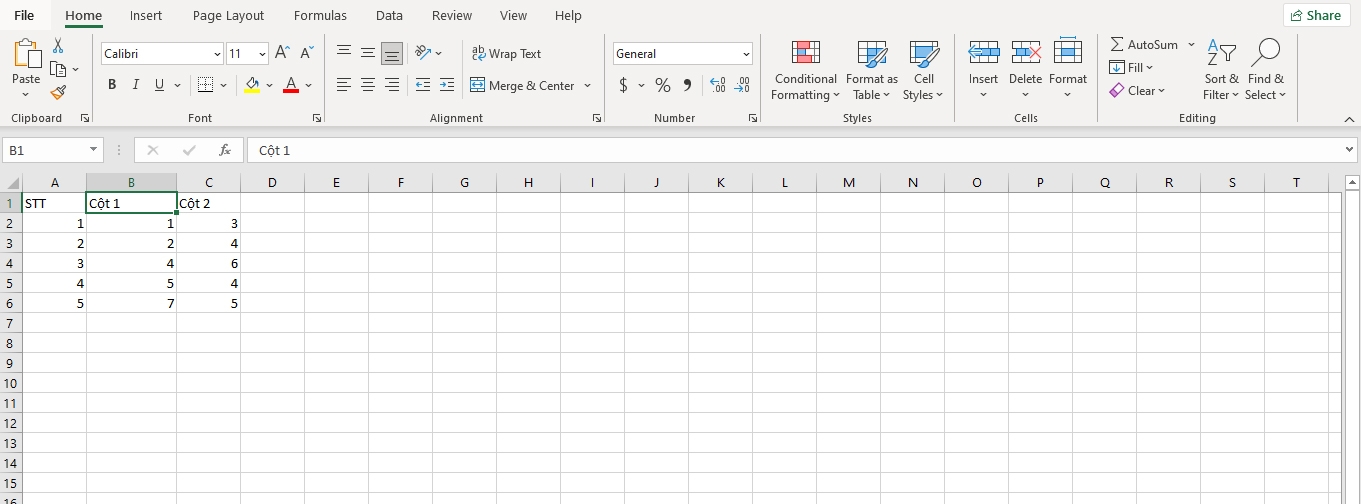Set Top Align for cell text
Viewport: 1361px width, 504px height.
[x=344, y=53]
